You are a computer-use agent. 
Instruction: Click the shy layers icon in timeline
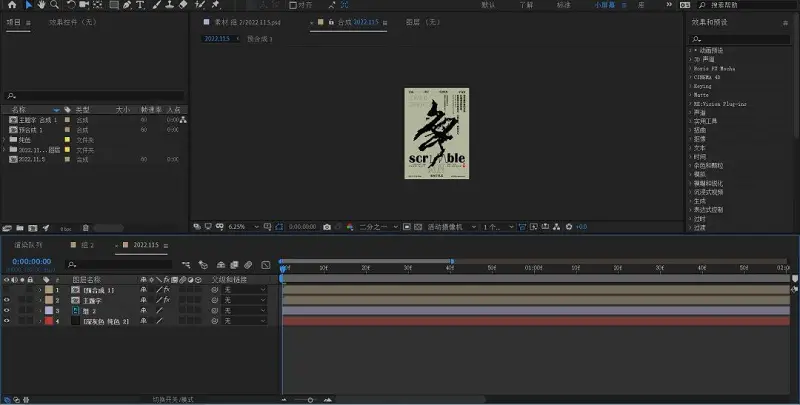221,265
